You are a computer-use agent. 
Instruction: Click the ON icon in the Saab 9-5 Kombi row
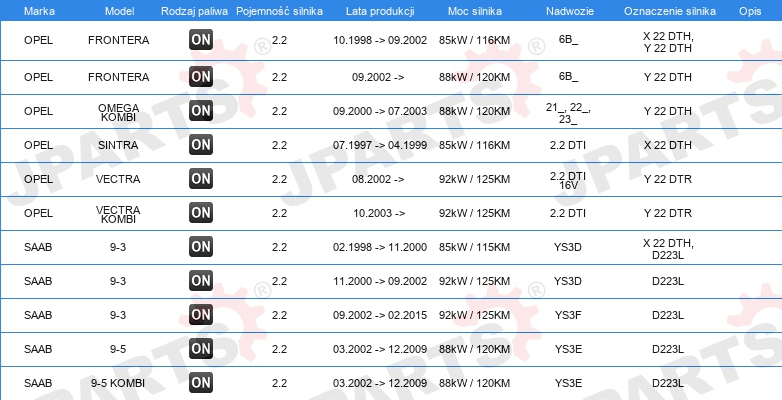[200, 383]
